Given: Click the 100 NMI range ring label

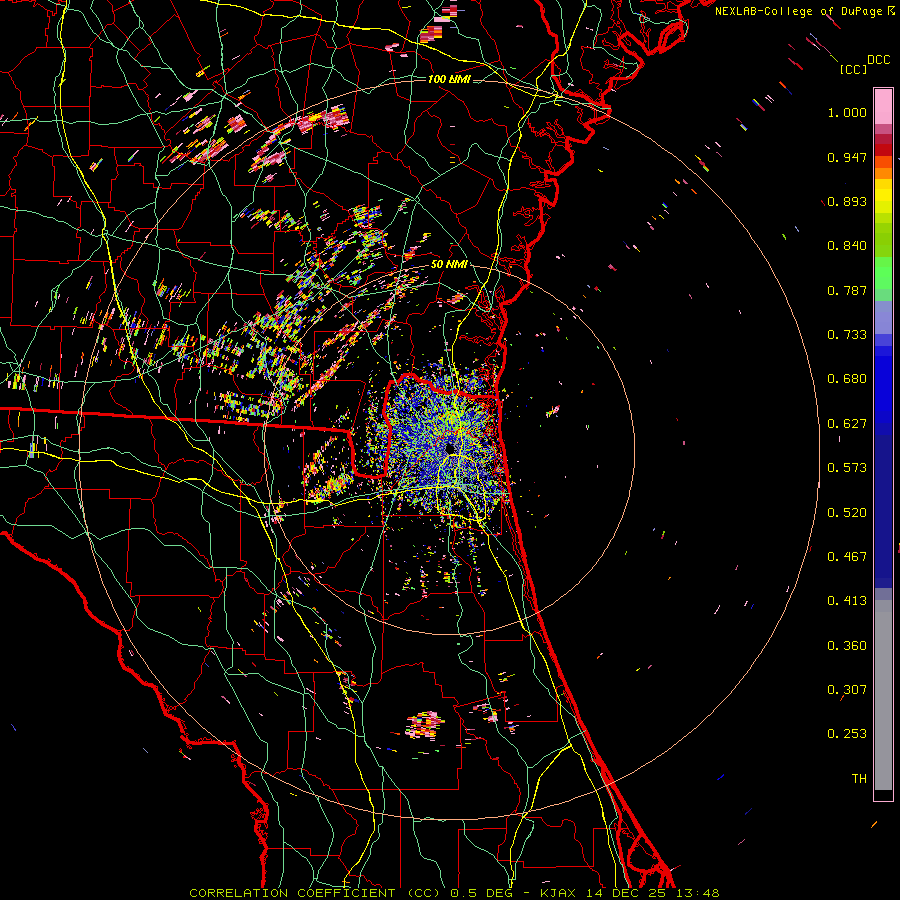Looking at the screenshot, I should coord(449,79).
